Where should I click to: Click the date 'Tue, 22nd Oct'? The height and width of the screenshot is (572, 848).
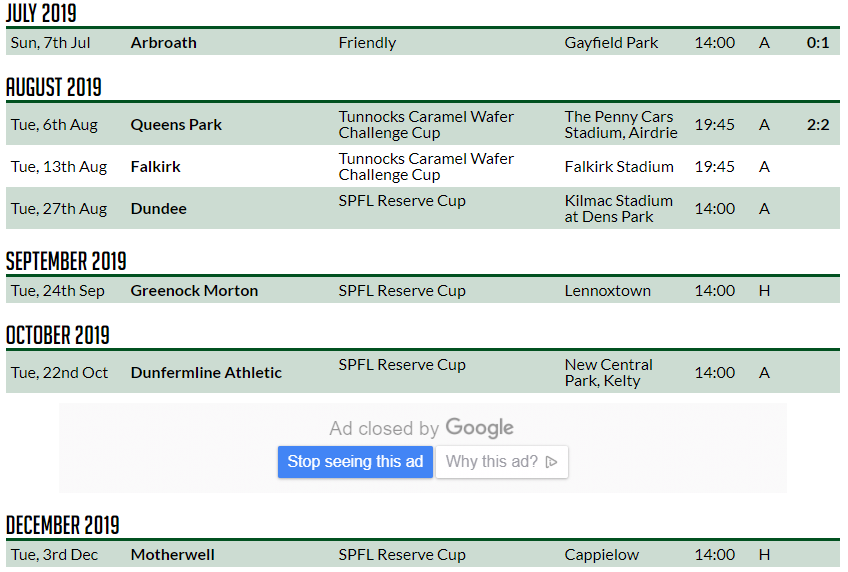59,373
